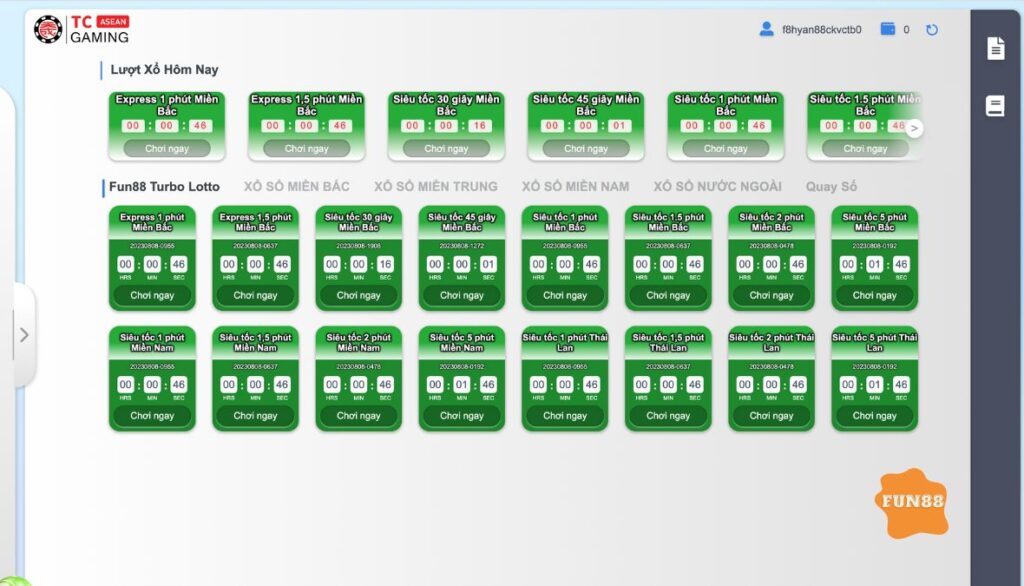This screenshot has width=1024, height=586.
Task: Click draw number on Siêu tốc 45 giây grid card
Action: coord(462,246)
